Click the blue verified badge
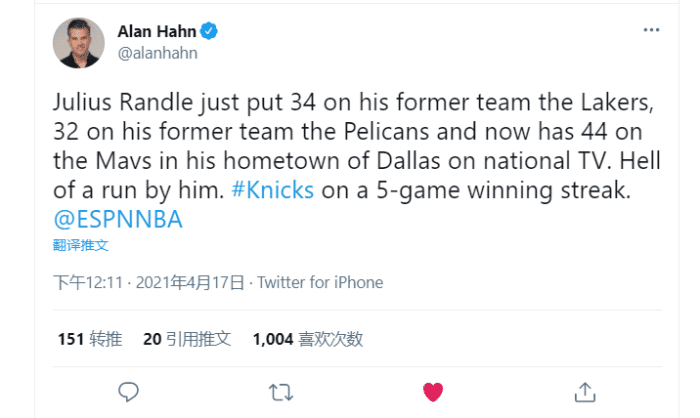The height and width of the screenshot is (418, 700). 210,32
